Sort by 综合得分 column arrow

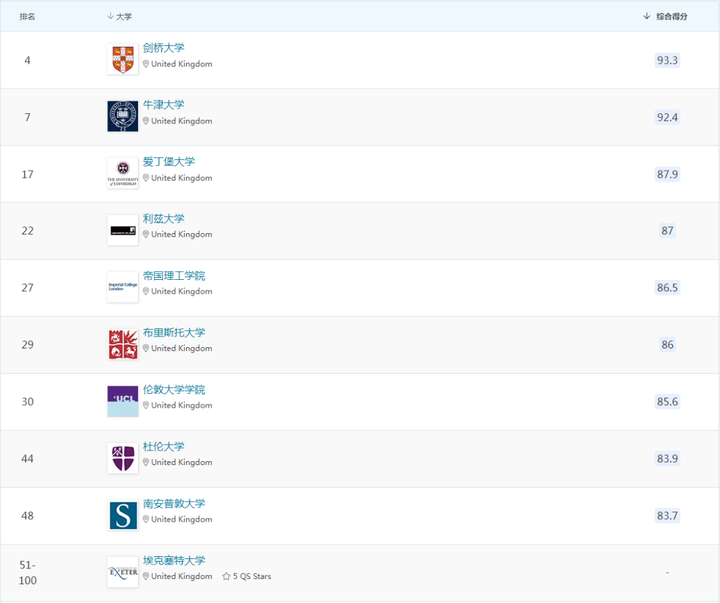pos(647,16)
